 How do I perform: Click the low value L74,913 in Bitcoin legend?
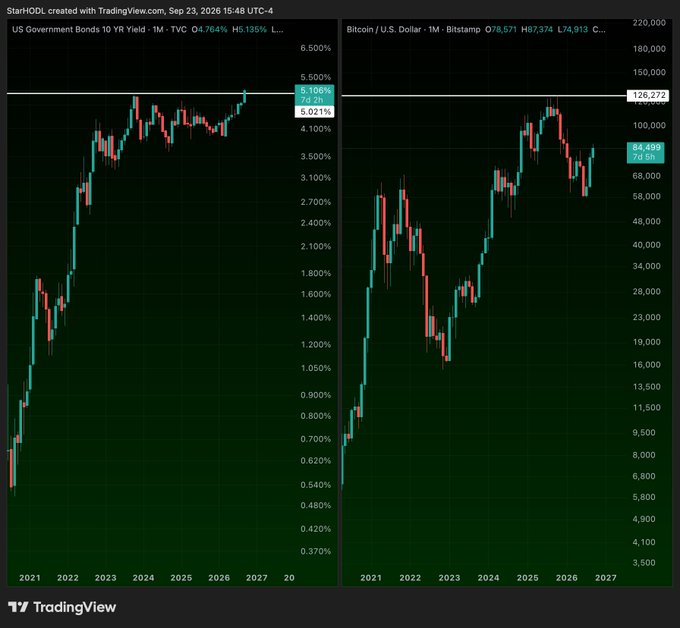pos(572,29)
